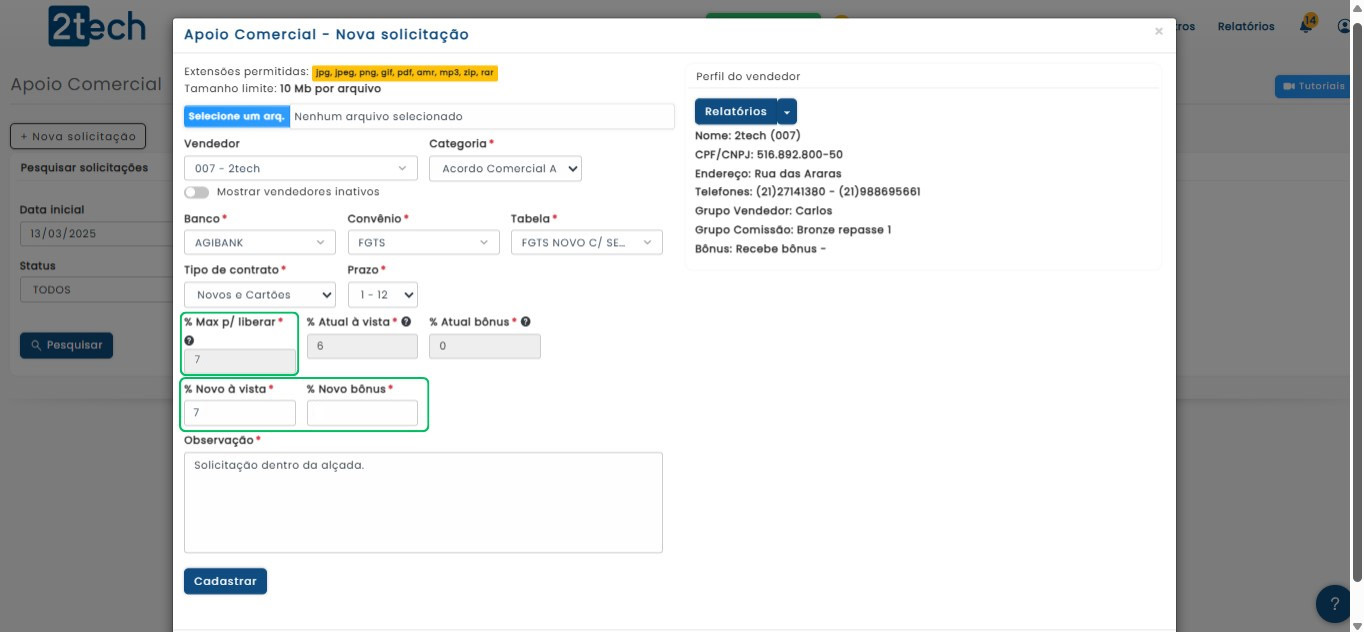Click help icon beside % Atual bônus
Viewport: 1364px width, 632px height.
(525, 322)
